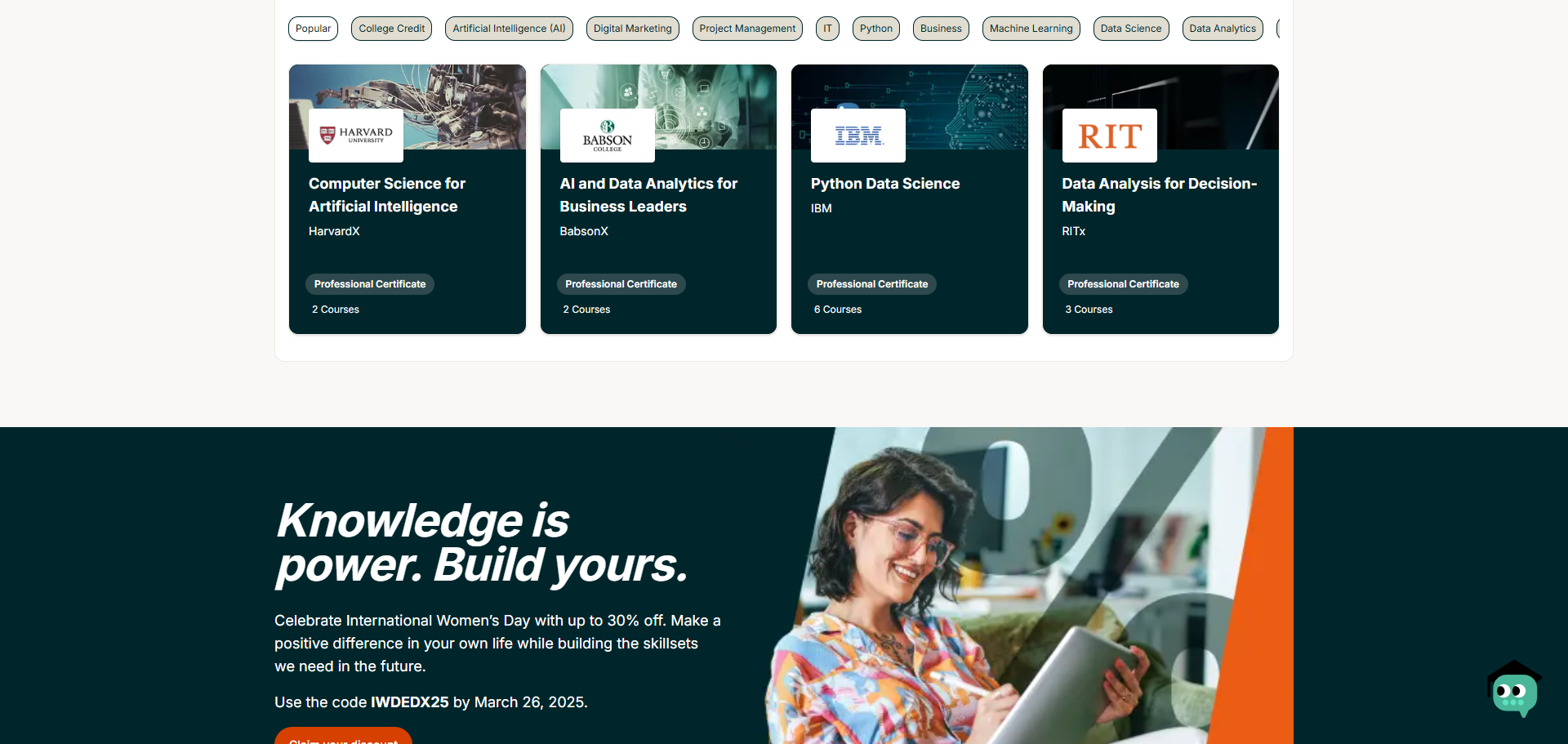
Task: Click the RIT logo
Action: click(x=1109, y=136)
